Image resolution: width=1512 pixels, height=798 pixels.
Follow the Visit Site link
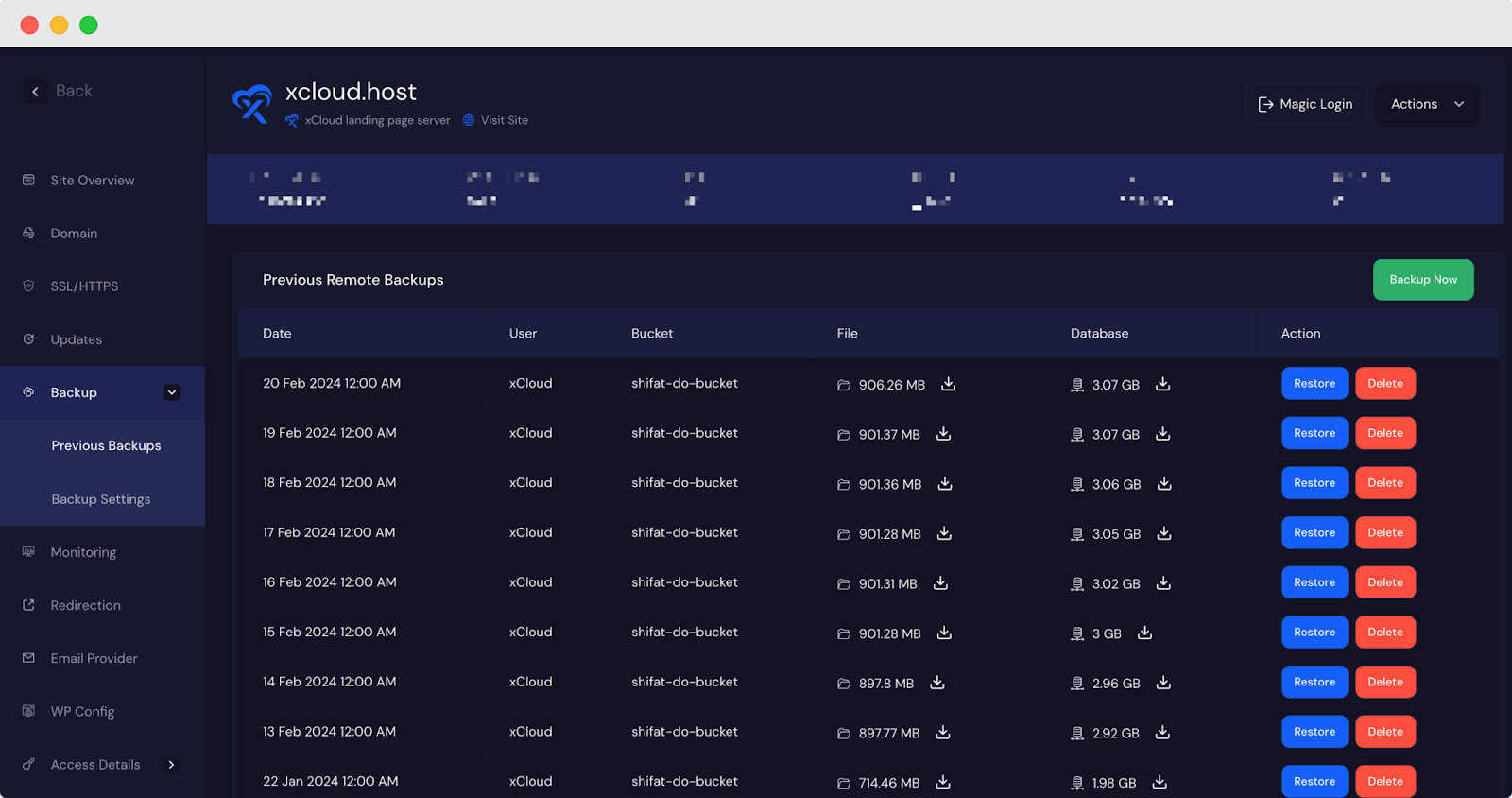504,121
